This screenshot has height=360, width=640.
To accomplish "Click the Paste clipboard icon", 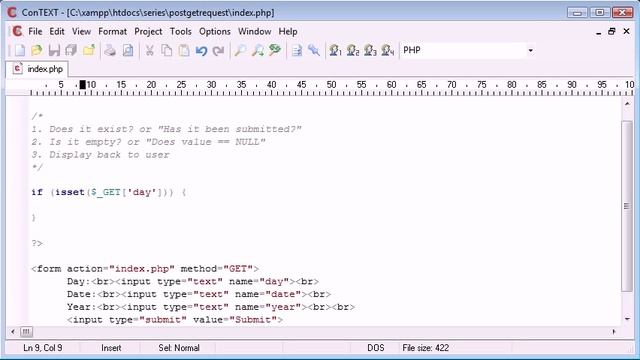I will click(x=184, y=51).
